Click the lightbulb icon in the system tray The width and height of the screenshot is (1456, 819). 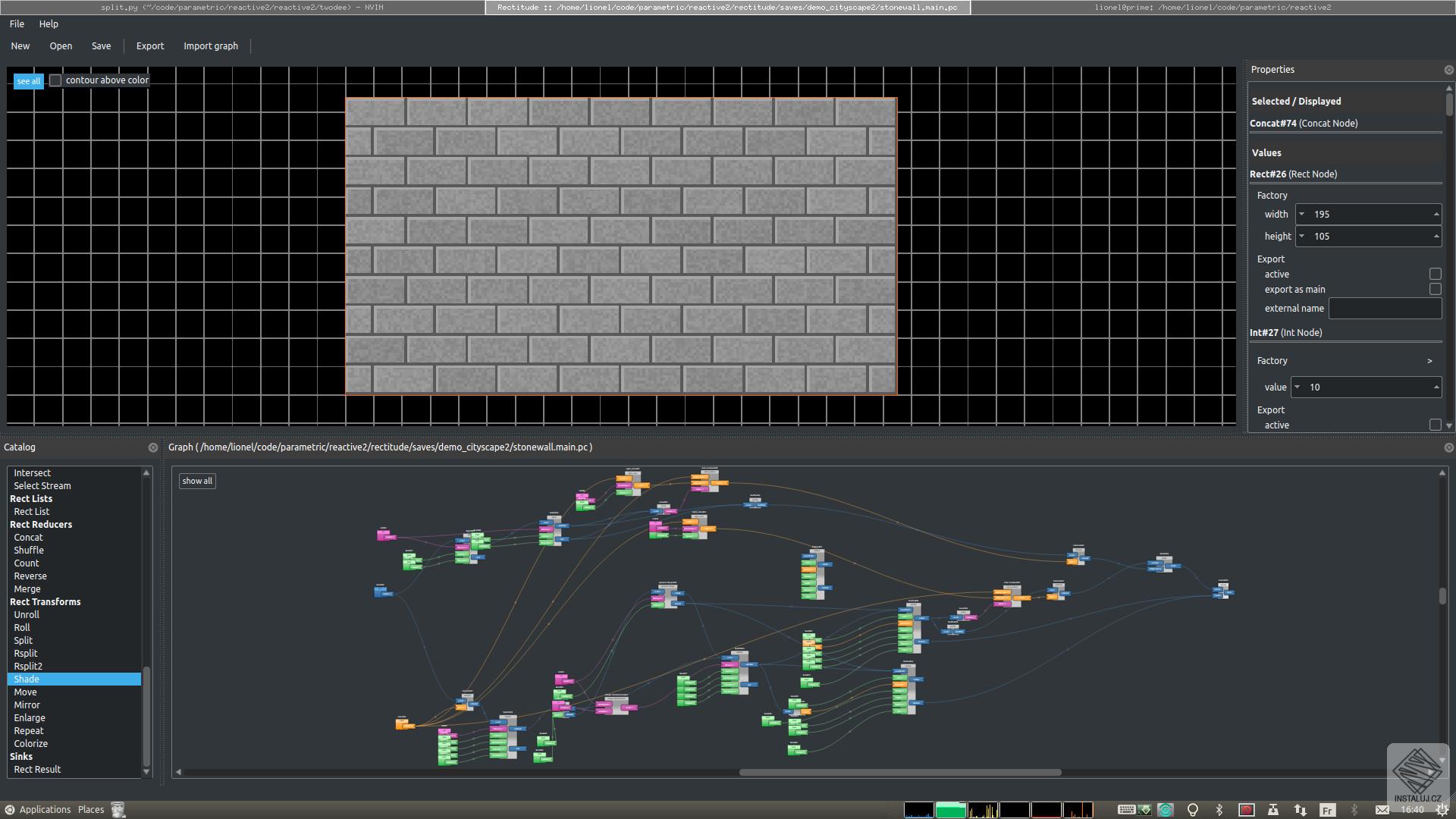click(x=1192, y=810)
